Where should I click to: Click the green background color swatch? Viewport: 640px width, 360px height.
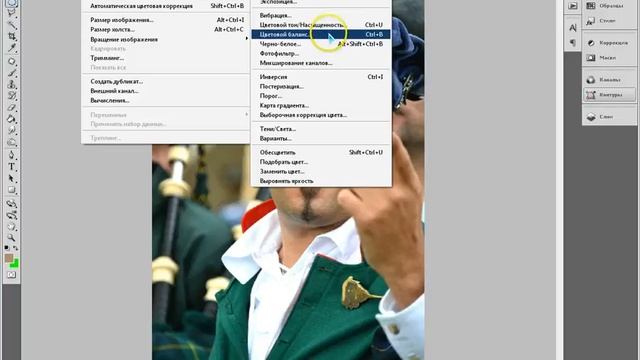tap(15, 264)
